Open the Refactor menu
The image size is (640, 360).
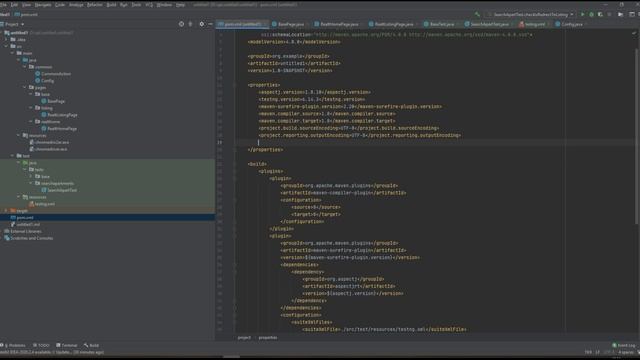click(95, 5)
